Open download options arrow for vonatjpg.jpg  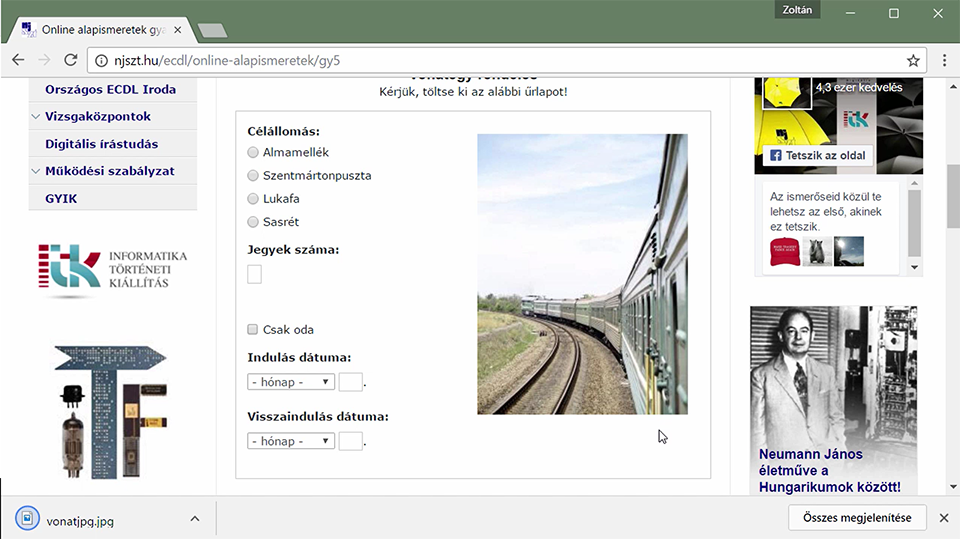[x=195, y=519]
